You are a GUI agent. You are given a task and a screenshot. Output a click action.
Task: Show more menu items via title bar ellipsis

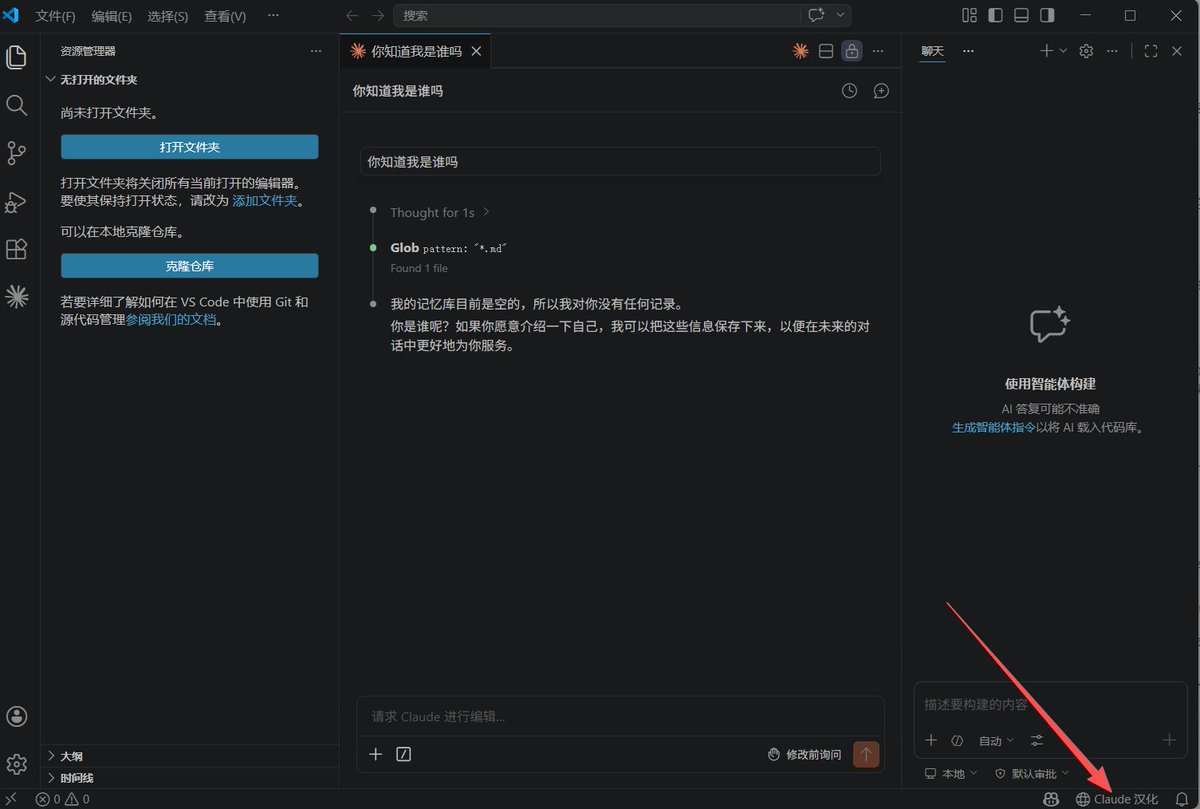[x=273, y=16]
